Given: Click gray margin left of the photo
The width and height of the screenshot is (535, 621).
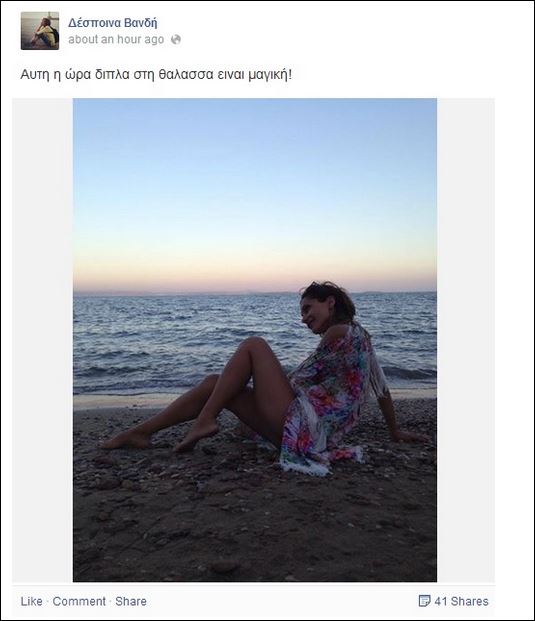Looking at the screenshot, I should (x=43, y=340).
